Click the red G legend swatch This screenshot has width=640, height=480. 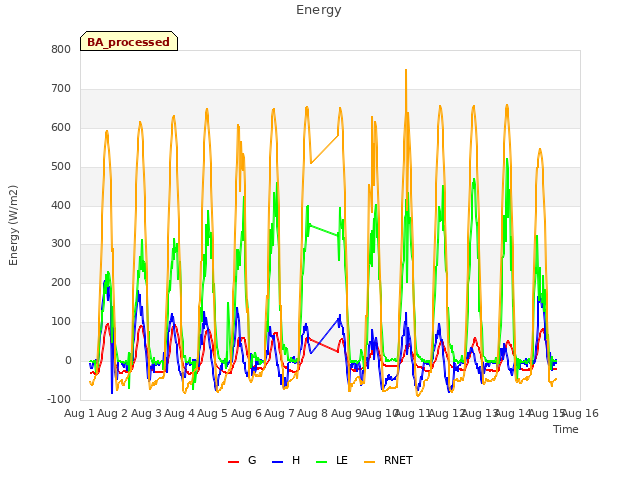click(x=233, y=462)
